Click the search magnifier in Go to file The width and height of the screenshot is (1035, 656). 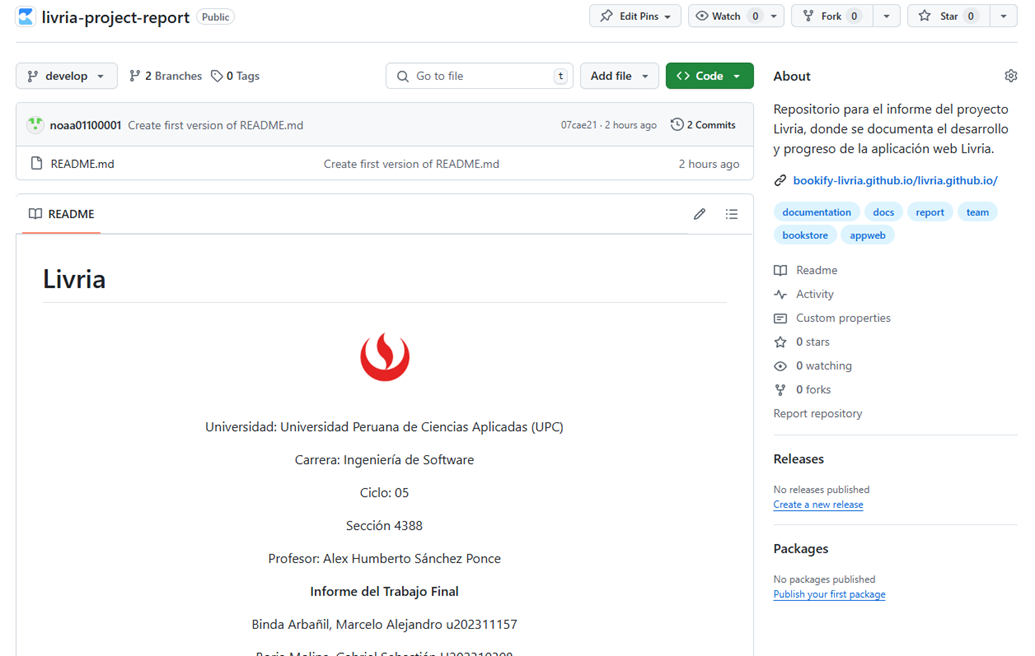coord(403,76)
